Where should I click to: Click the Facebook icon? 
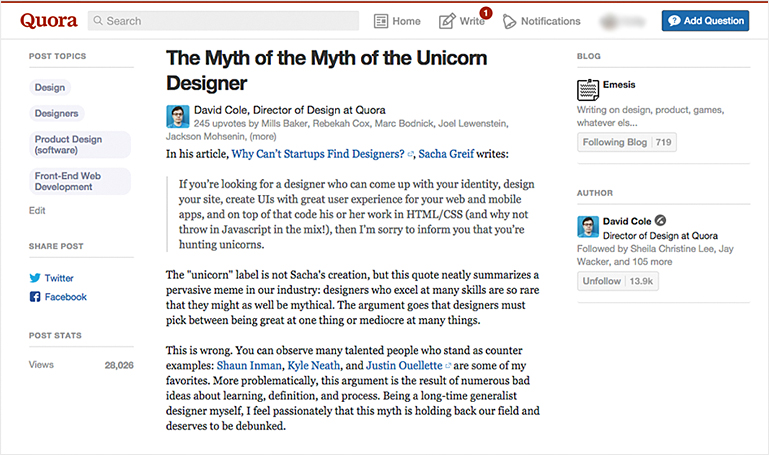[35, 297]
